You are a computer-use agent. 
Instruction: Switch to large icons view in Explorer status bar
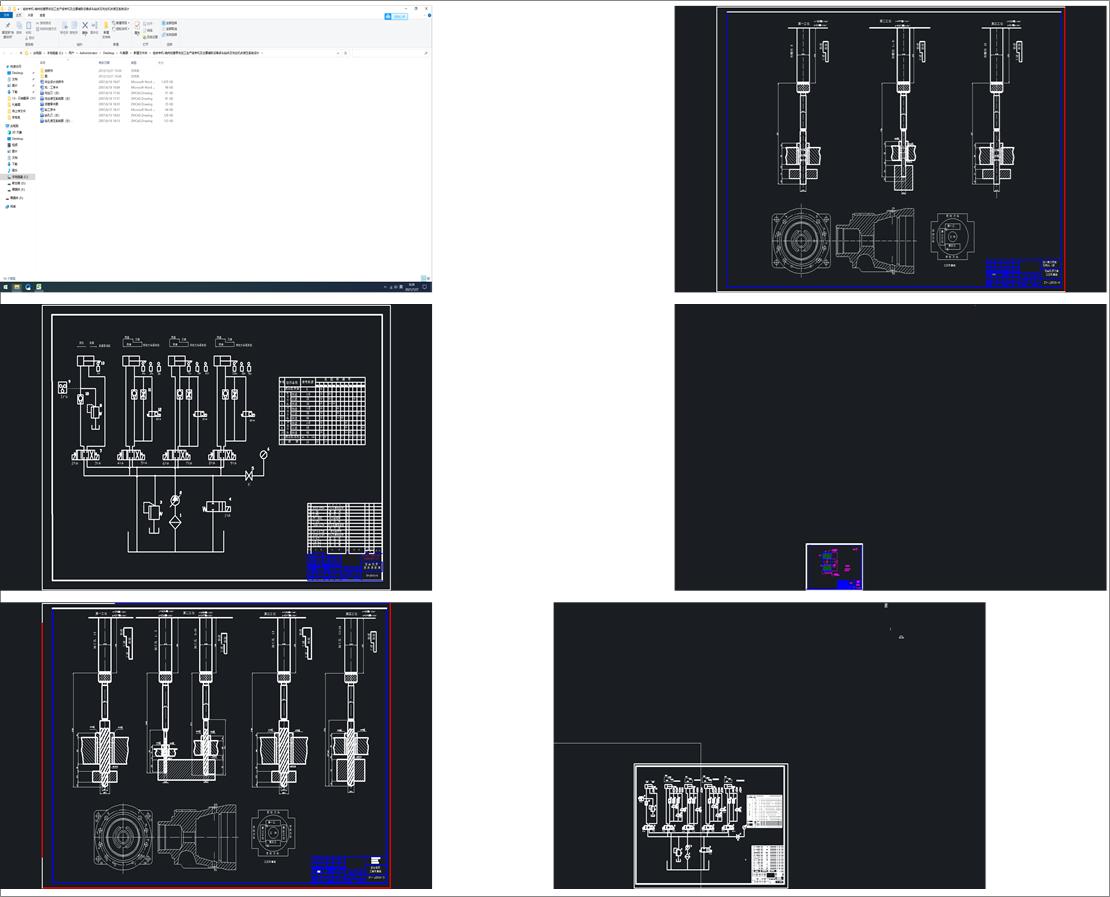428,278
